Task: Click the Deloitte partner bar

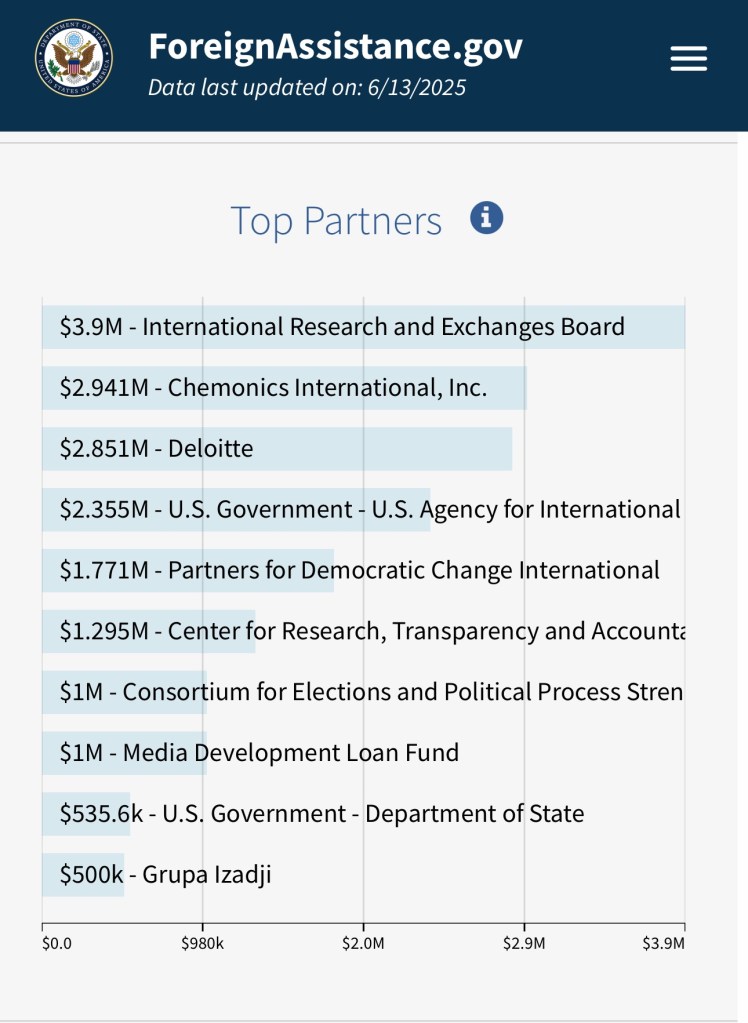Action: point(277,449)
